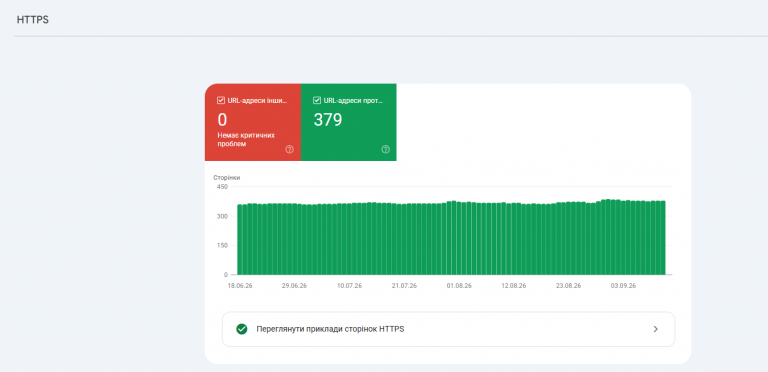Click the 18.06.26 date label
Image resolution: width=768 pixels, height=372 pixels.
(240, 286)
